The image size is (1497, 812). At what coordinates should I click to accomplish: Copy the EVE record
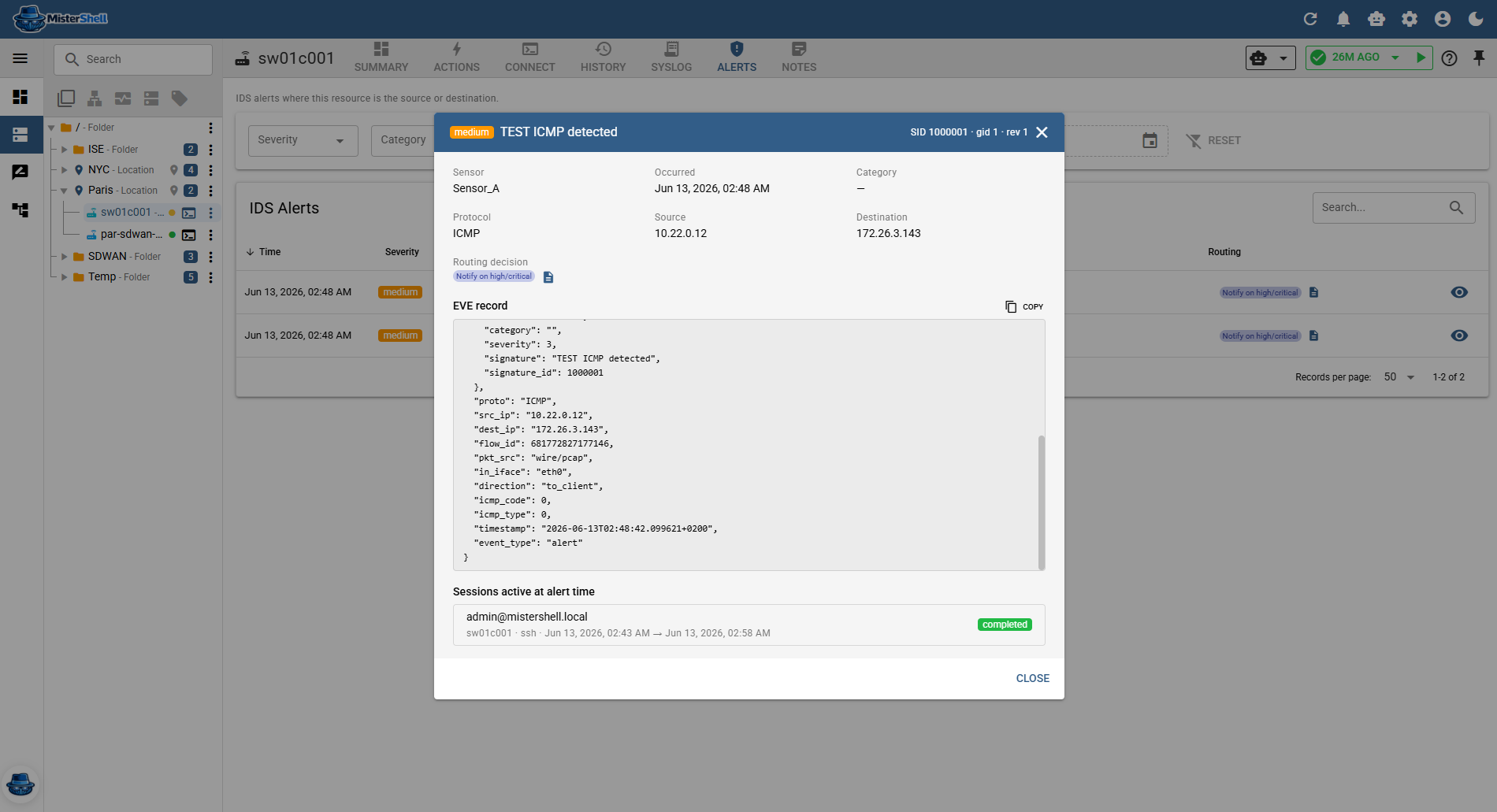point(1023,306)
